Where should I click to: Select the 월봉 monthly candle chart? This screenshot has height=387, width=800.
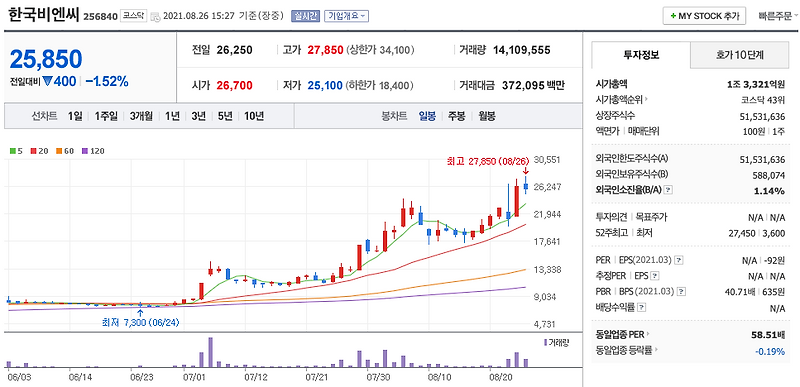tap(487, 116)
